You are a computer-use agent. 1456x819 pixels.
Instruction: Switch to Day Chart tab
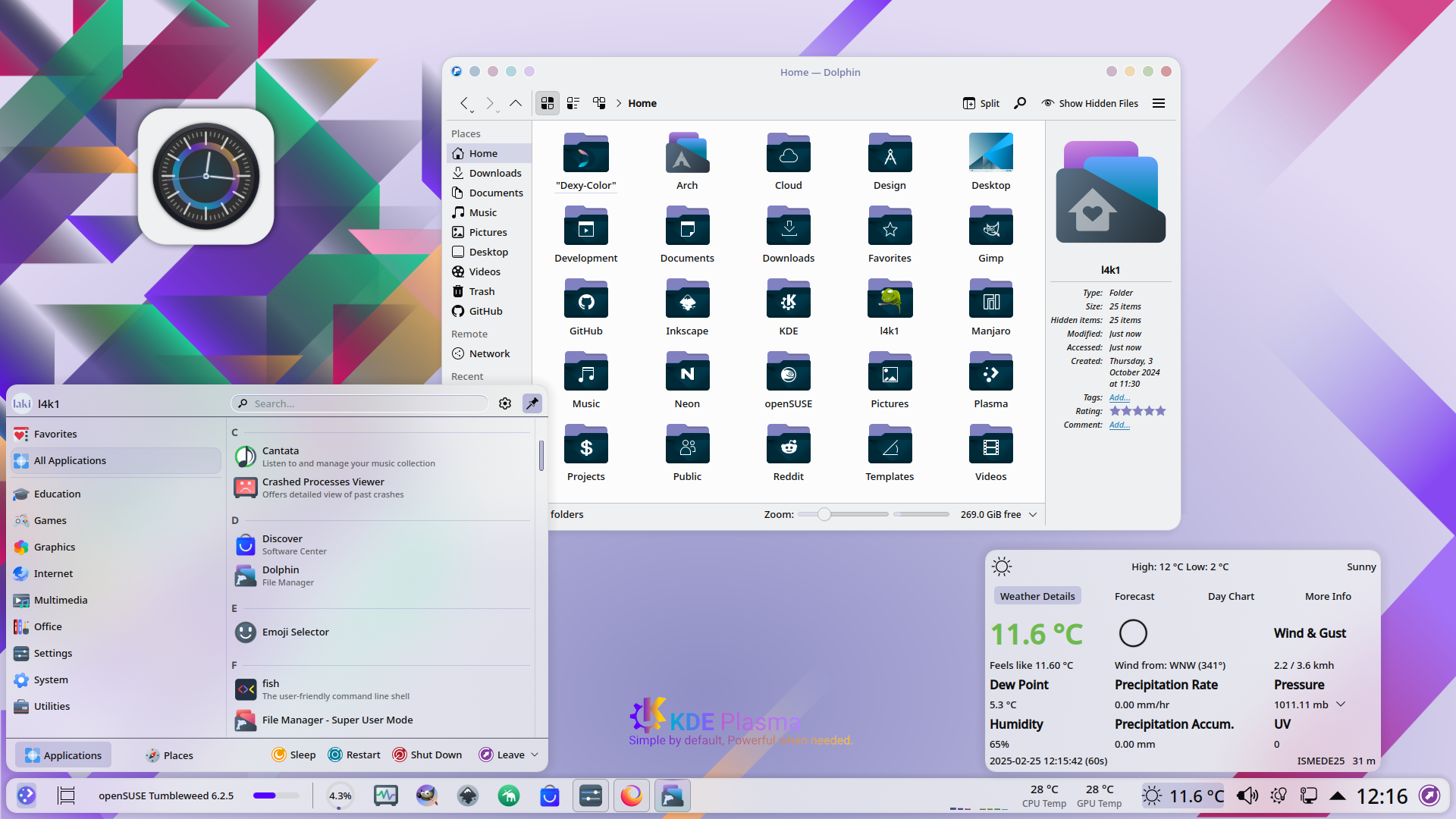1231,596
